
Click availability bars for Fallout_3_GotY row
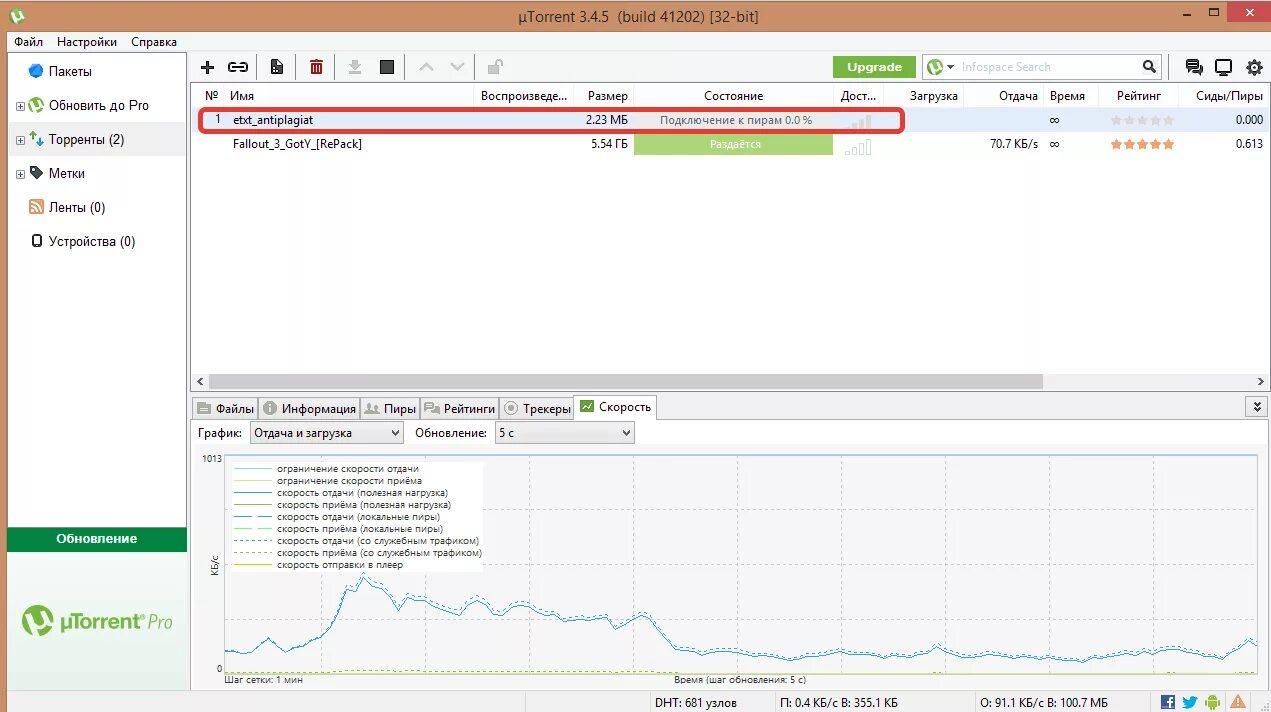pos(857,146)
